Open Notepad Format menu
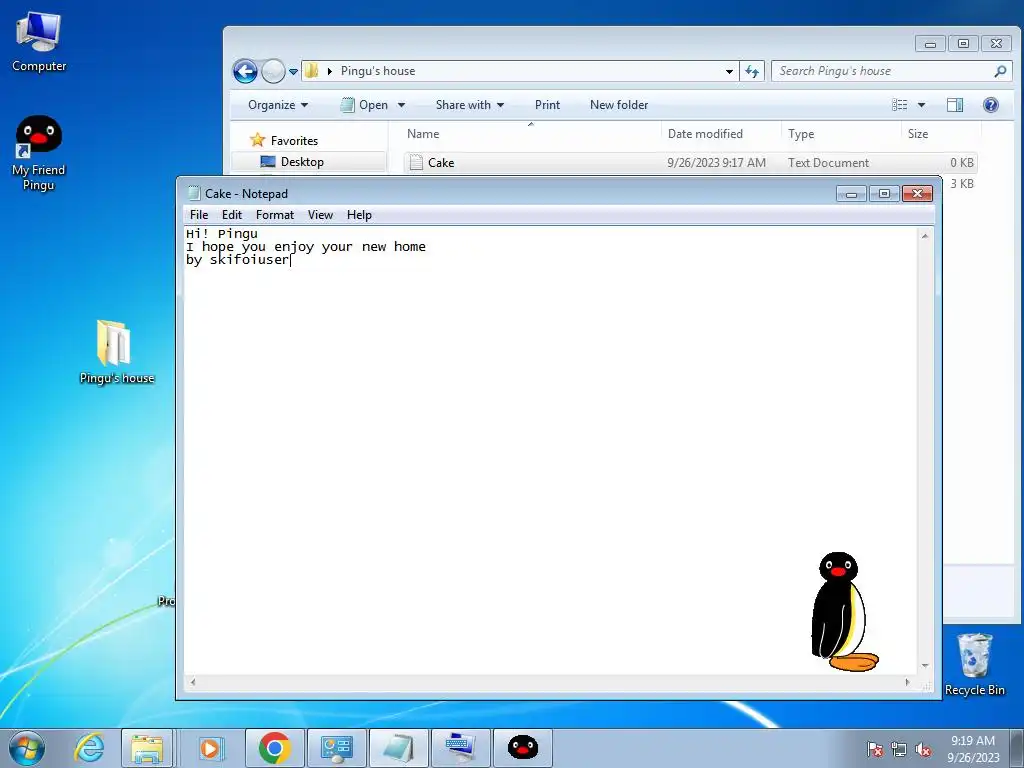Screen dimensions: 1024x768 pyautogui.click(x=274, y=215)
